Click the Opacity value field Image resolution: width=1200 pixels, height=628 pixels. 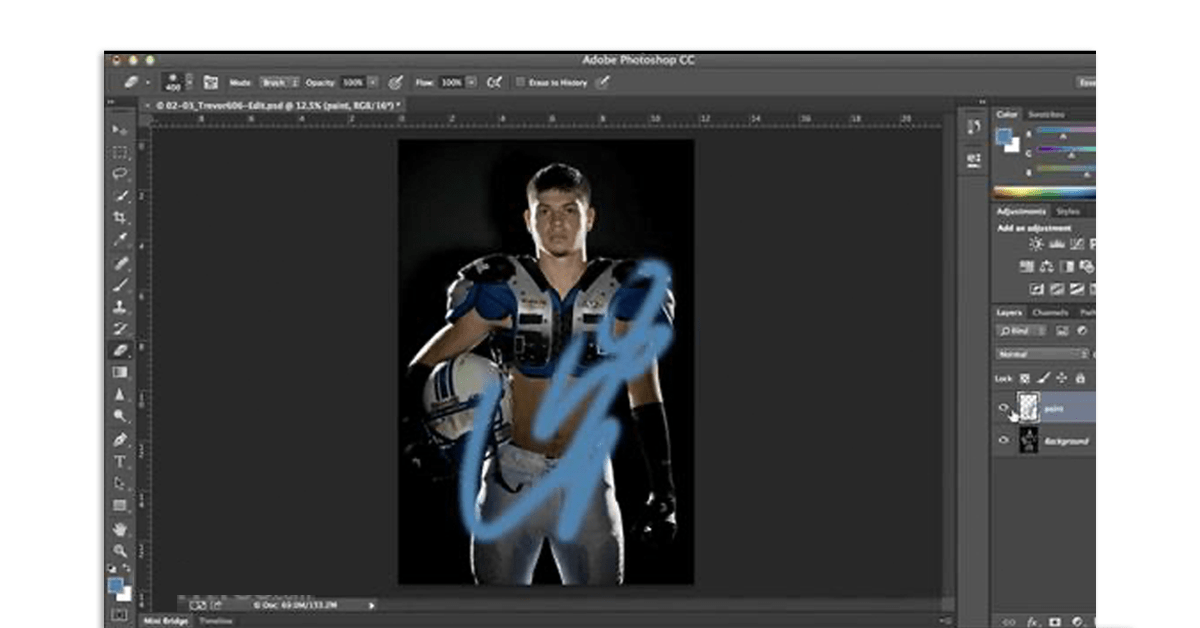[354, 83]
